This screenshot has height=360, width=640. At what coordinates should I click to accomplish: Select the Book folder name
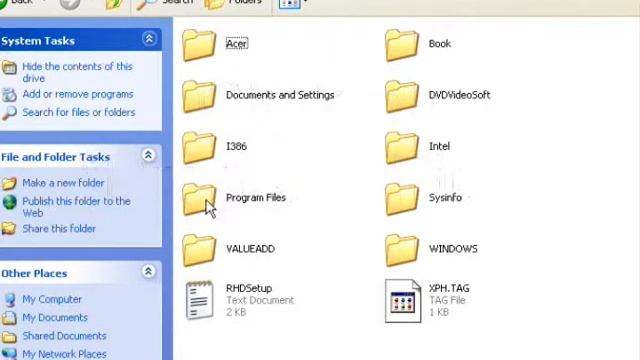coord(440,44)
